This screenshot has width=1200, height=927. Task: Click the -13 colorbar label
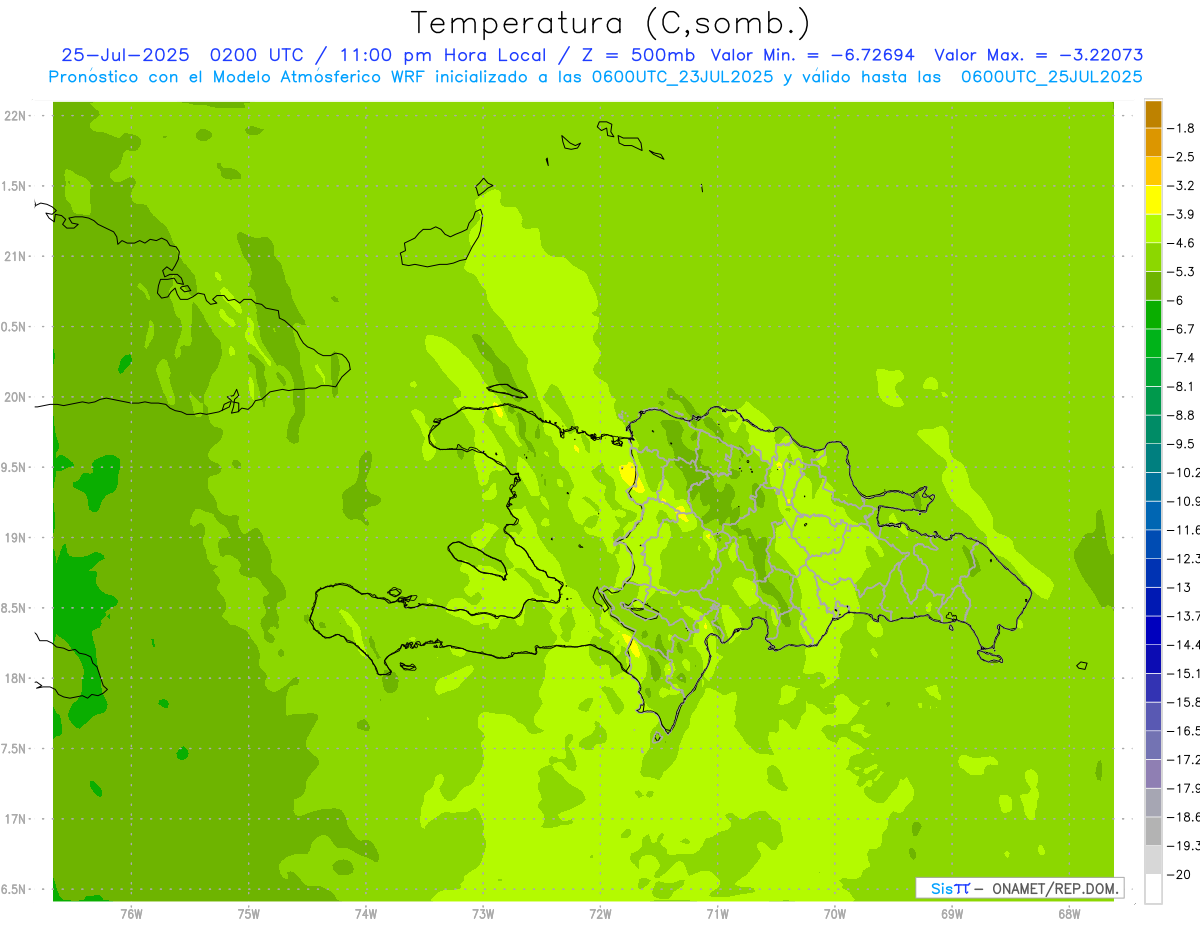point(1178,587)
